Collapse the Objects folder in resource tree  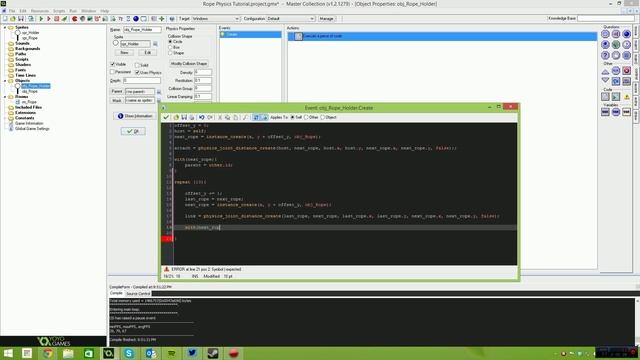[x=5, y=81]
